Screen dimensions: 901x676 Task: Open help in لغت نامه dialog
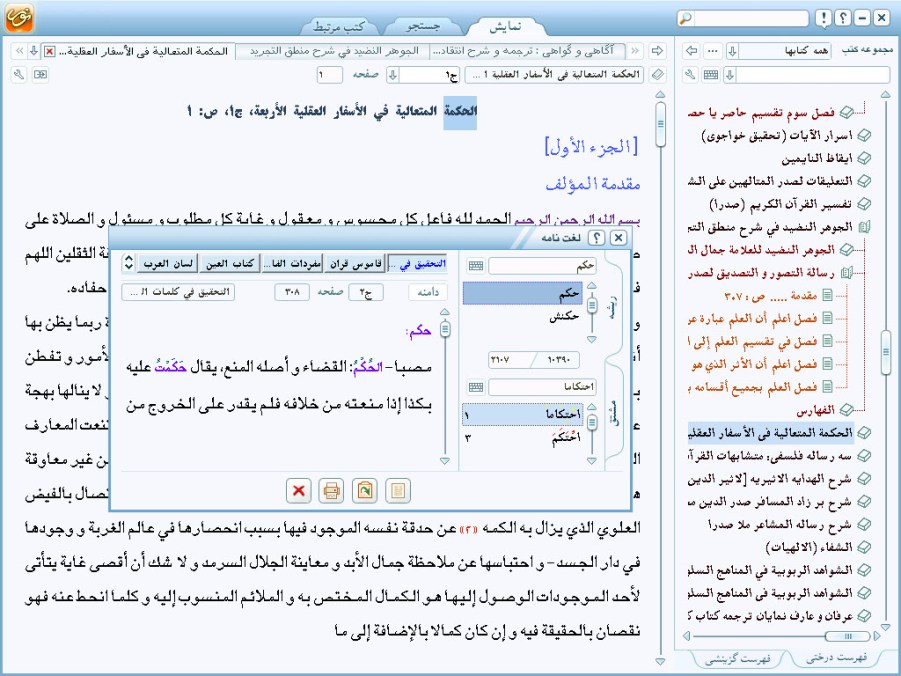pyautogui.click(x=597, y=237)
